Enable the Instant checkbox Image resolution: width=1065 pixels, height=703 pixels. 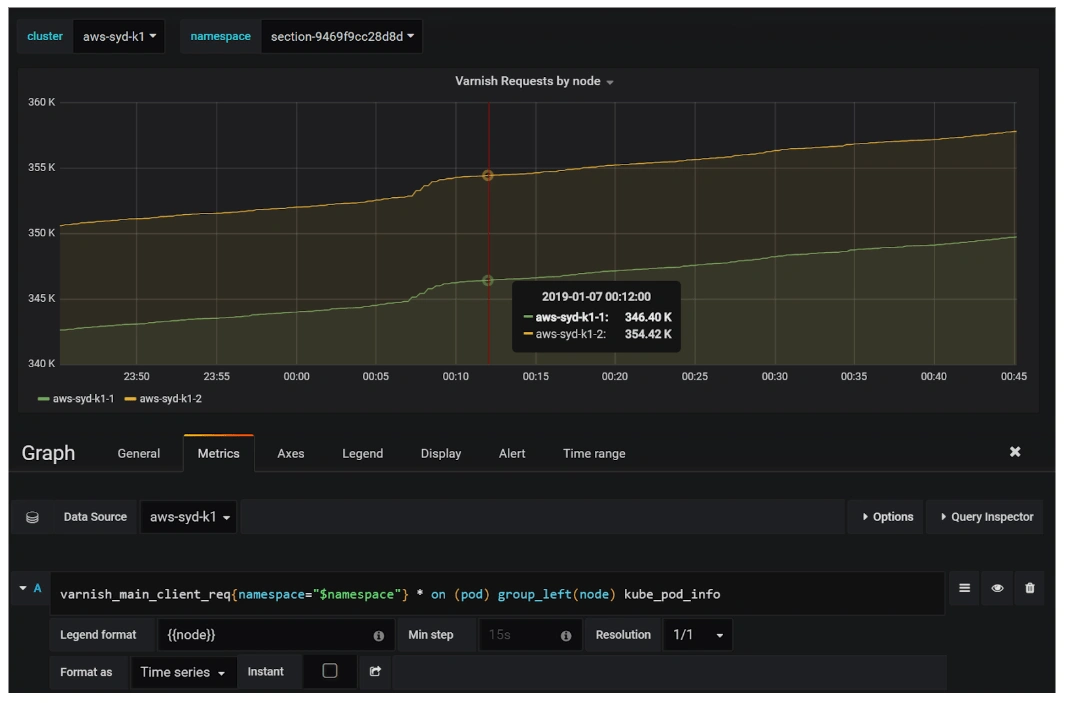pos(330,671)
